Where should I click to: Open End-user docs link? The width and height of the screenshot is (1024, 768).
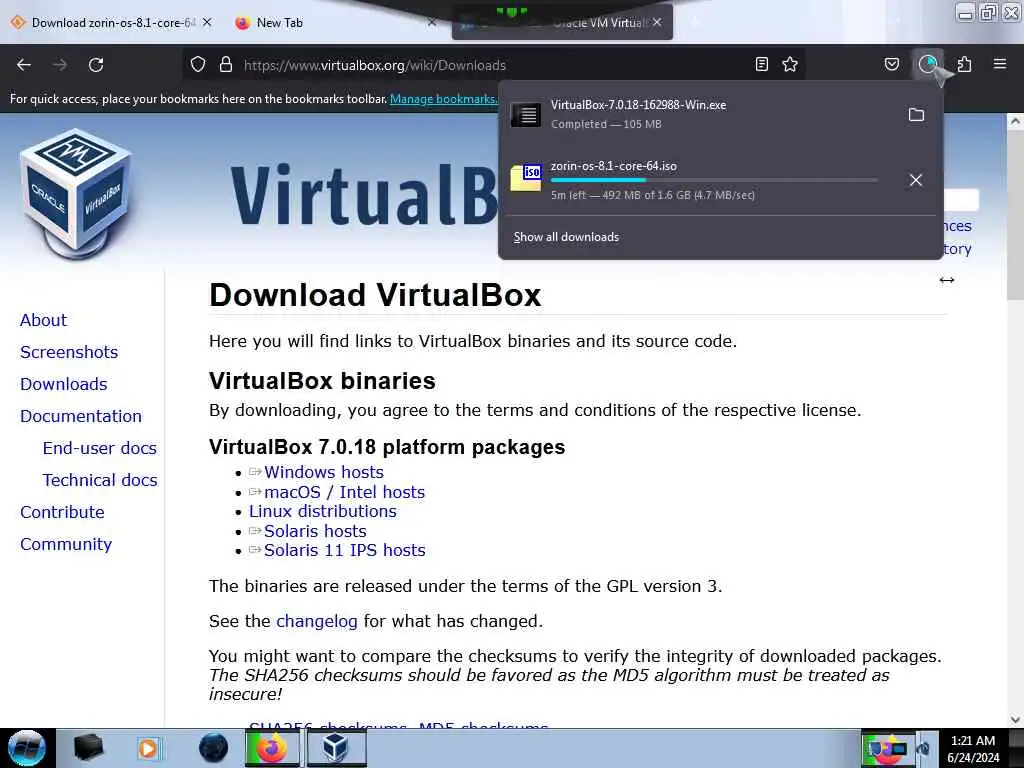100,448
